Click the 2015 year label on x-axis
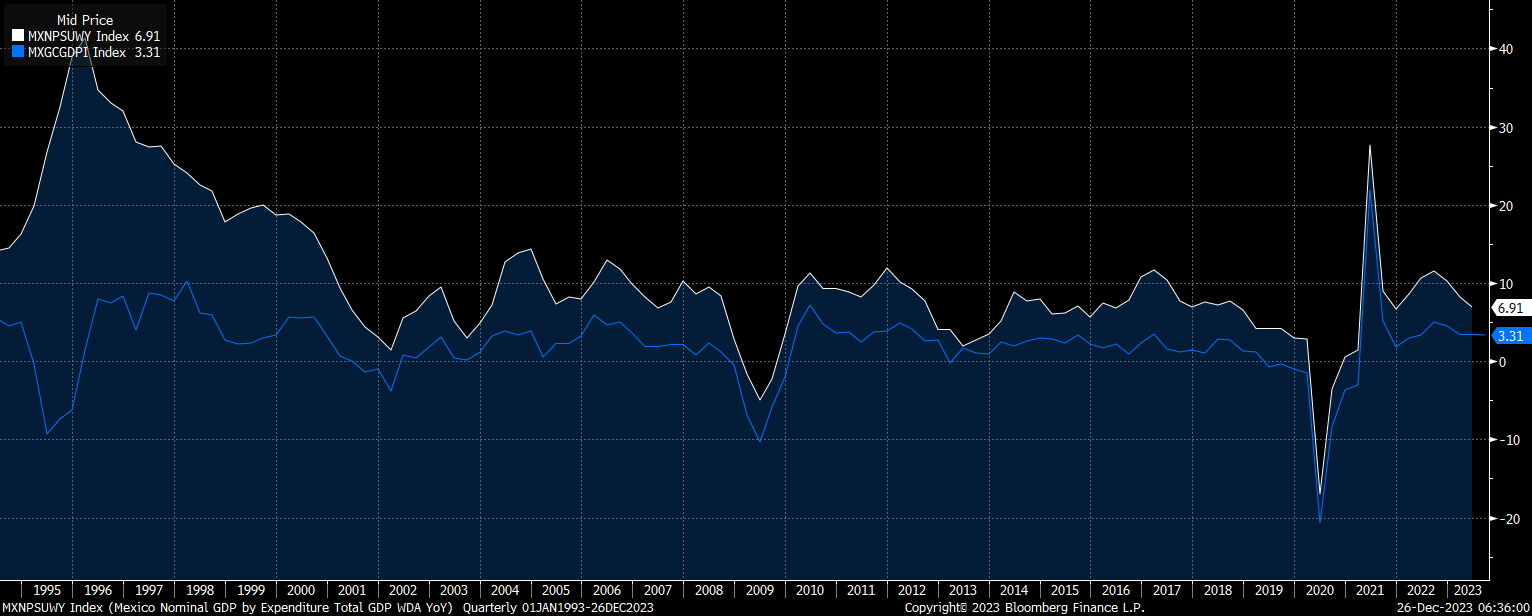 (x=1065, y=590)
